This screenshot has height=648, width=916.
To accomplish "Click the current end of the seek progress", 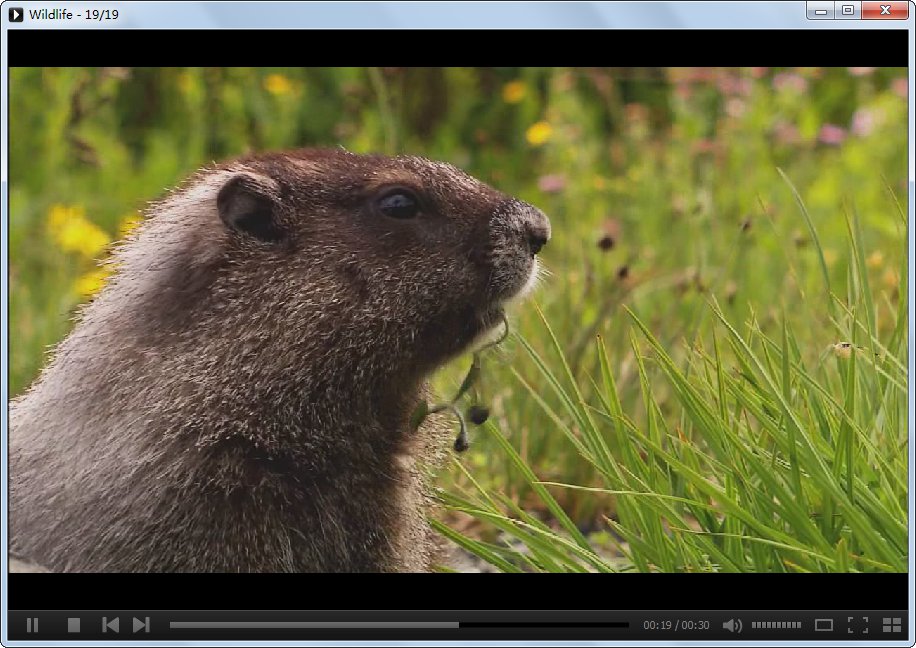I will [458, 625].
